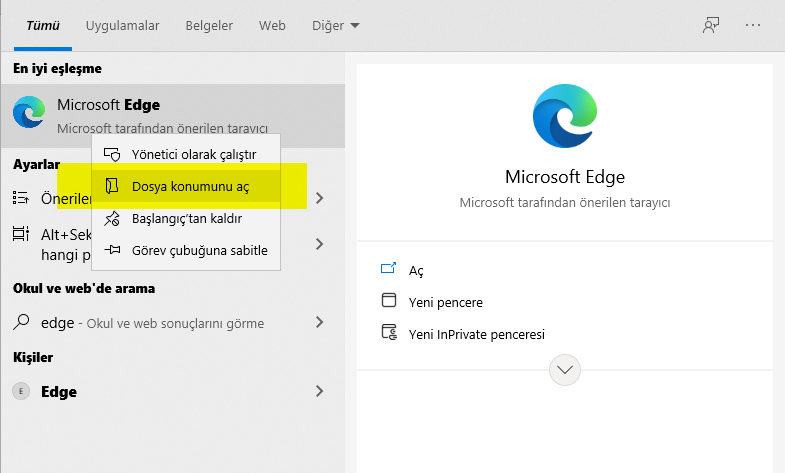The height and width of the screenshot is (473, 785).
Task: Open the Diğer dropdown filter
Action: [335, 26]
